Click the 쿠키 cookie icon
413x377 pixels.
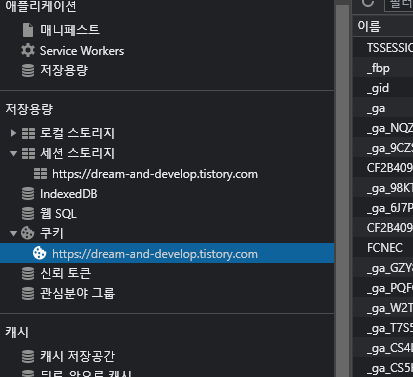[28, 233]
